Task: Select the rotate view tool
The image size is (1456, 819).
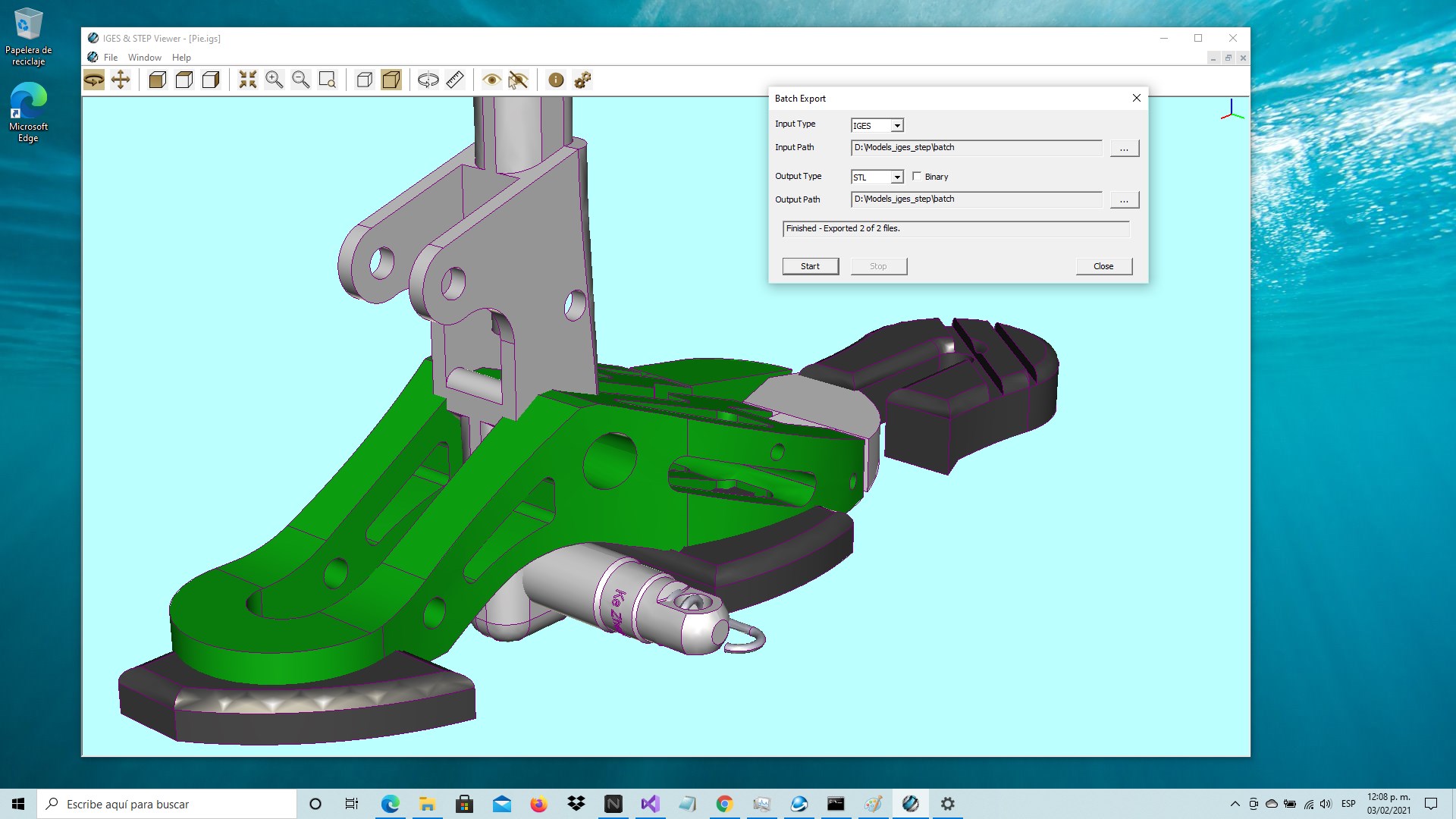Action: (94, 80)
